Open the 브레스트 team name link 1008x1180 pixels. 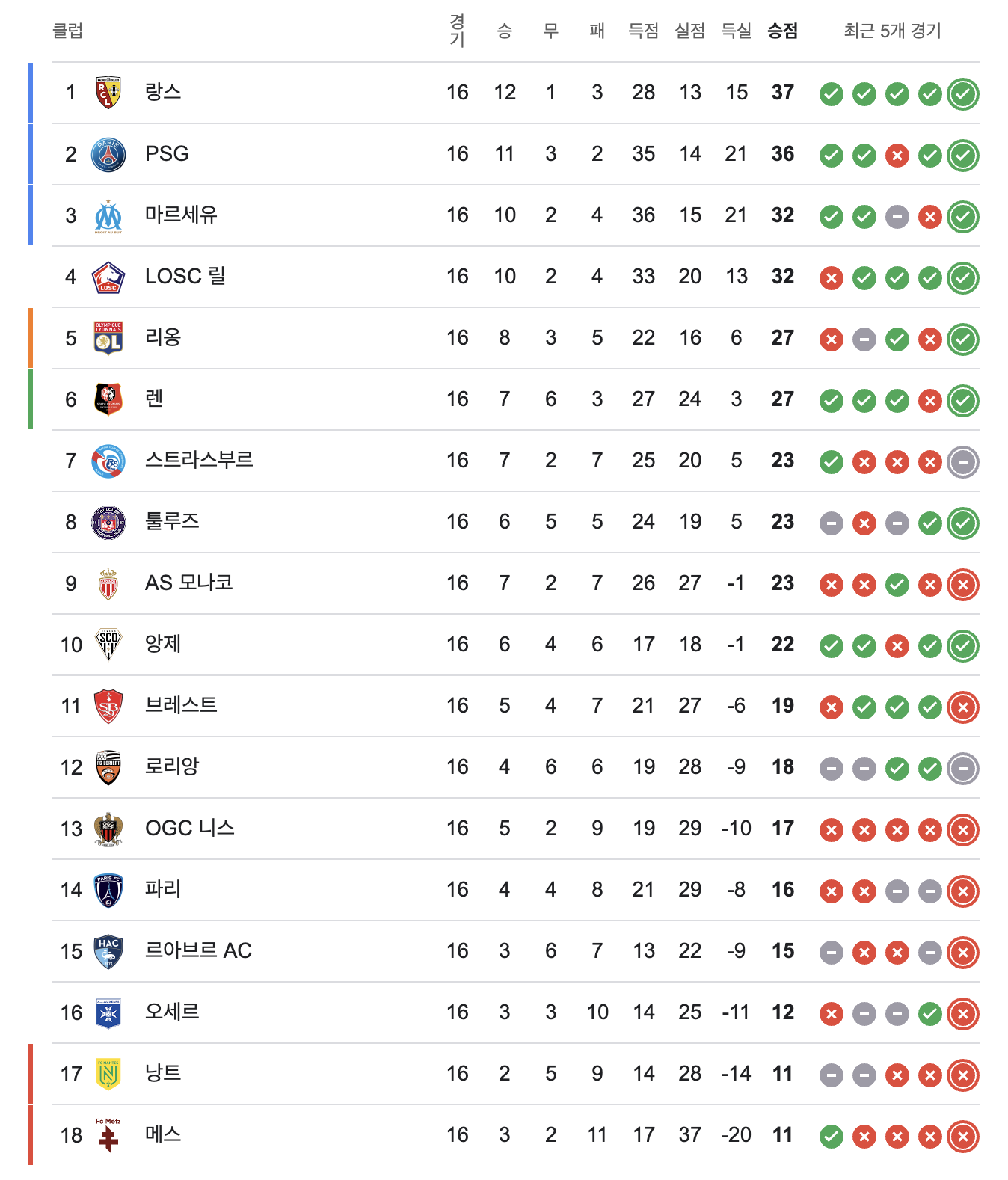click(x=181, y=705)
